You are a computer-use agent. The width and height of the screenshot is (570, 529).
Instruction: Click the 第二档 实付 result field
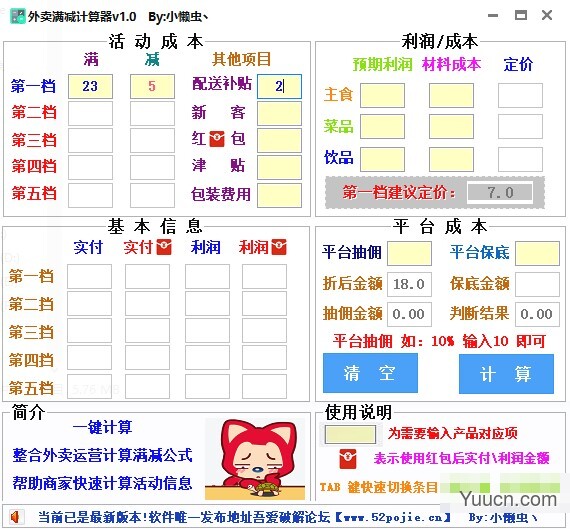[x=89, y=304]
